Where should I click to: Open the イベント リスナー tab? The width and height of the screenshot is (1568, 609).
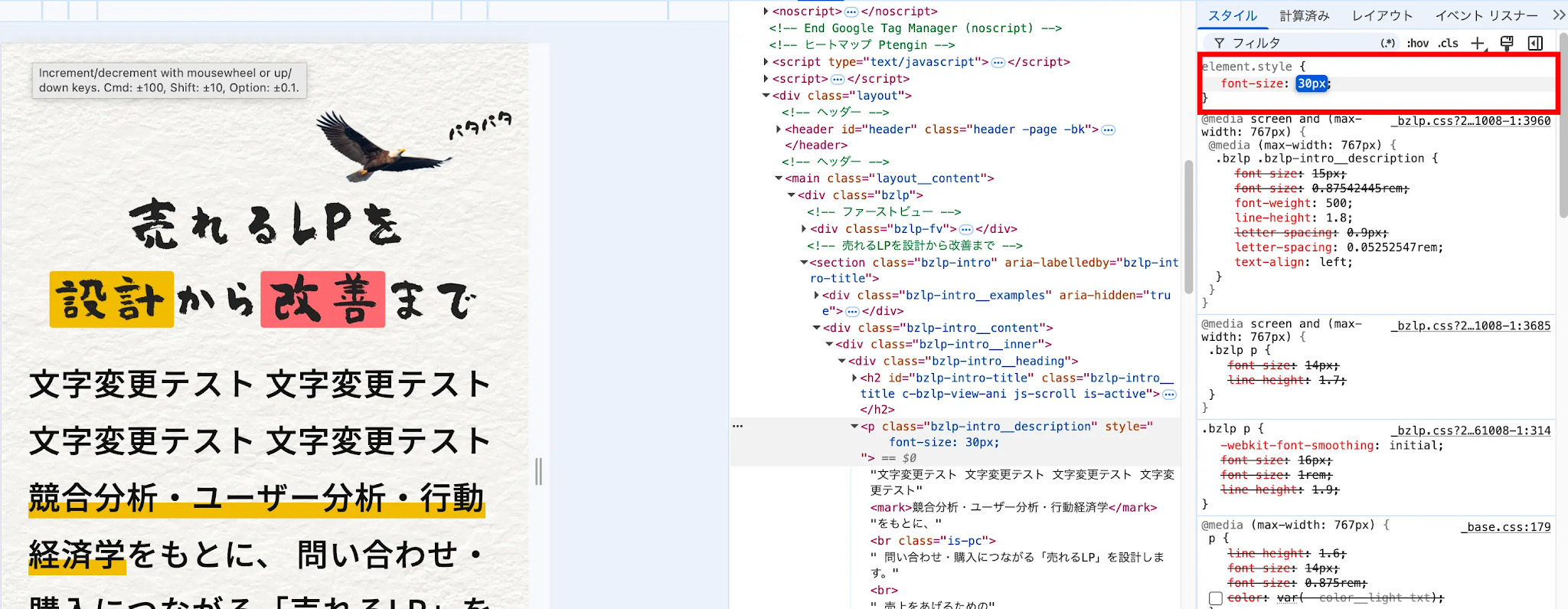(1486, 15)
